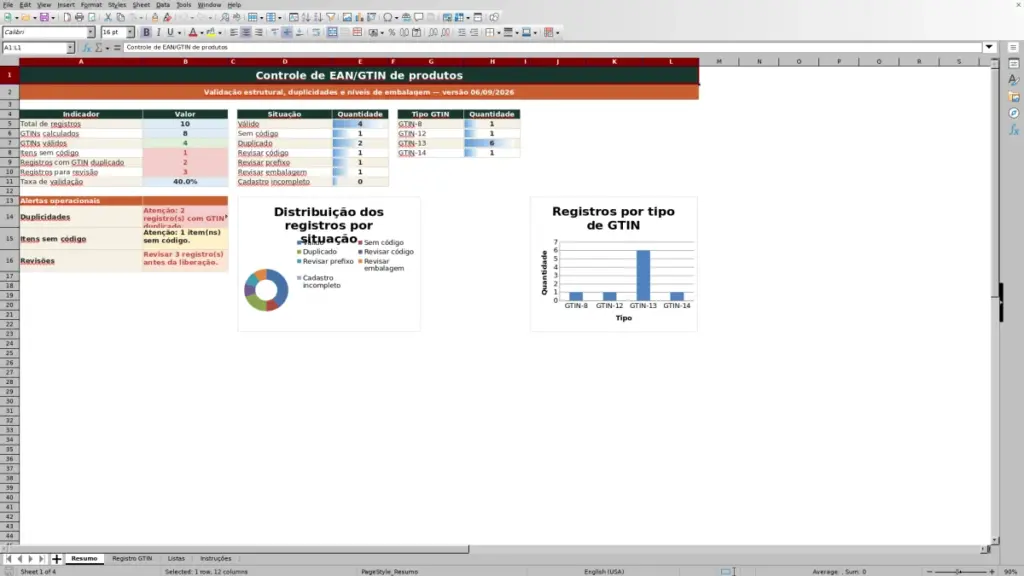Toggle italic formatting
The height and width of the screenshot is (576, 1024).
(x=159, y=33)
